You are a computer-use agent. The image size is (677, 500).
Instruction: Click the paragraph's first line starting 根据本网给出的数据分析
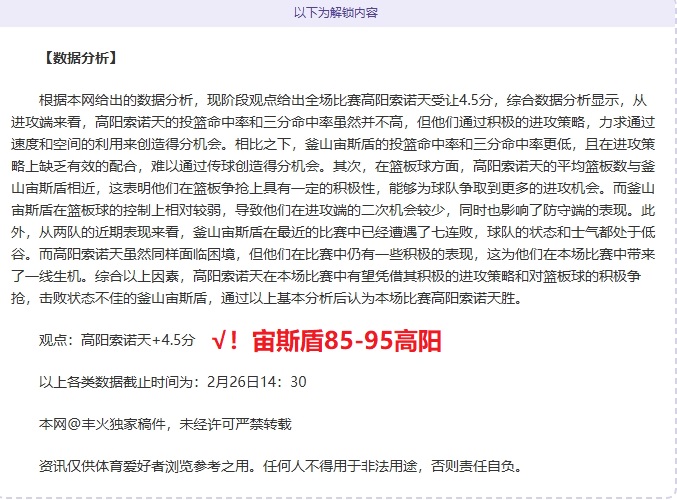[x=343, y=100]
